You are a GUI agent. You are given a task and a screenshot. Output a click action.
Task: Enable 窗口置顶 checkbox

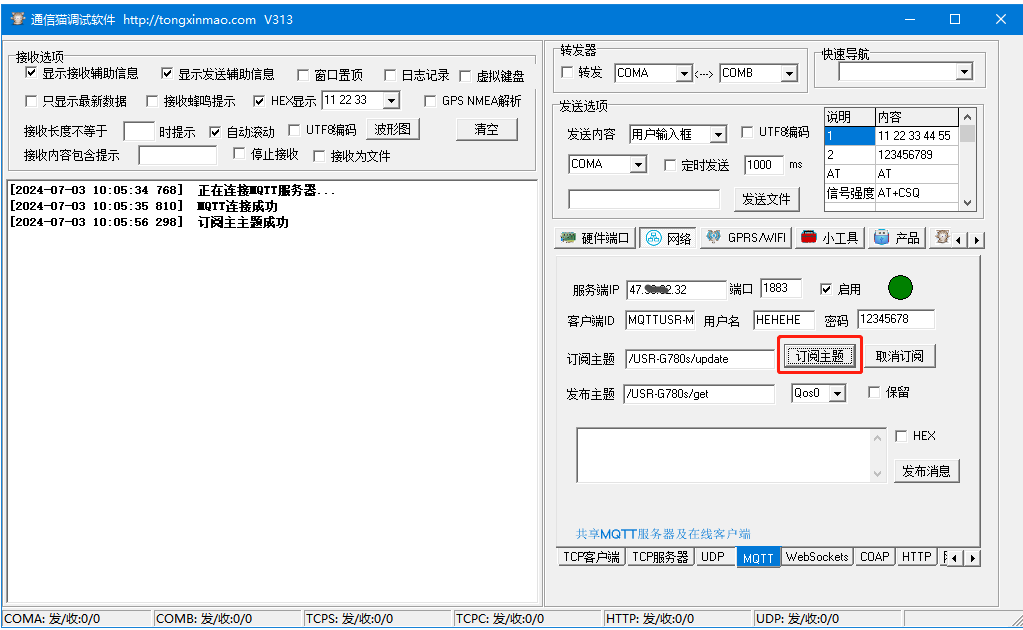coord(303,75)
